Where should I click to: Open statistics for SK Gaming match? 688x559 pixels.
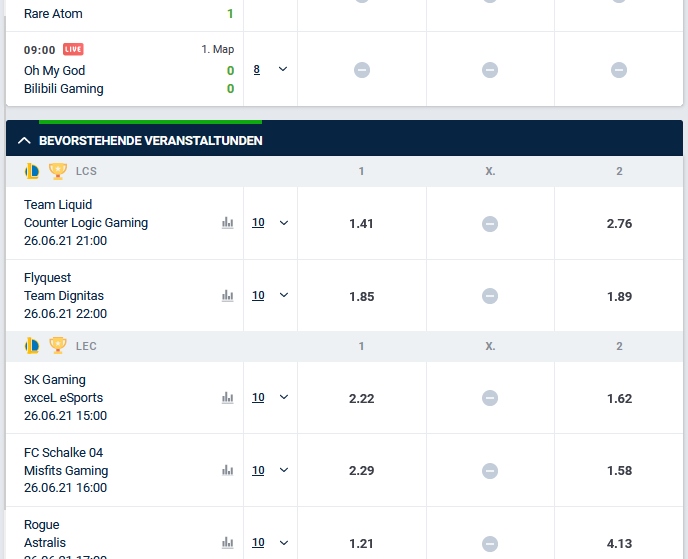227,398
